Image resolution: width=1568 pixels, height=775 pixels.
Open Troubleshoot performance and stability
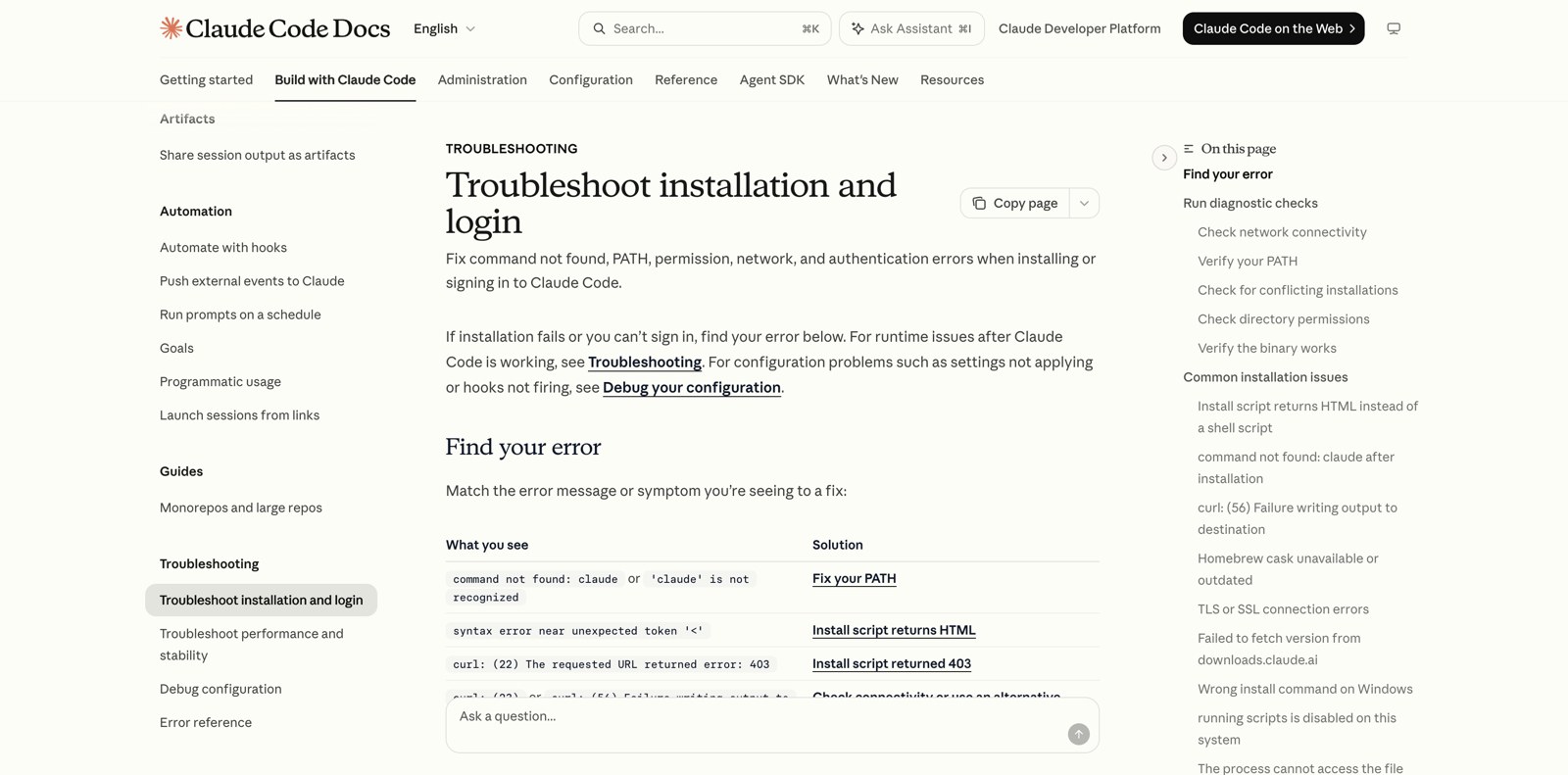[x=252, y=644]
